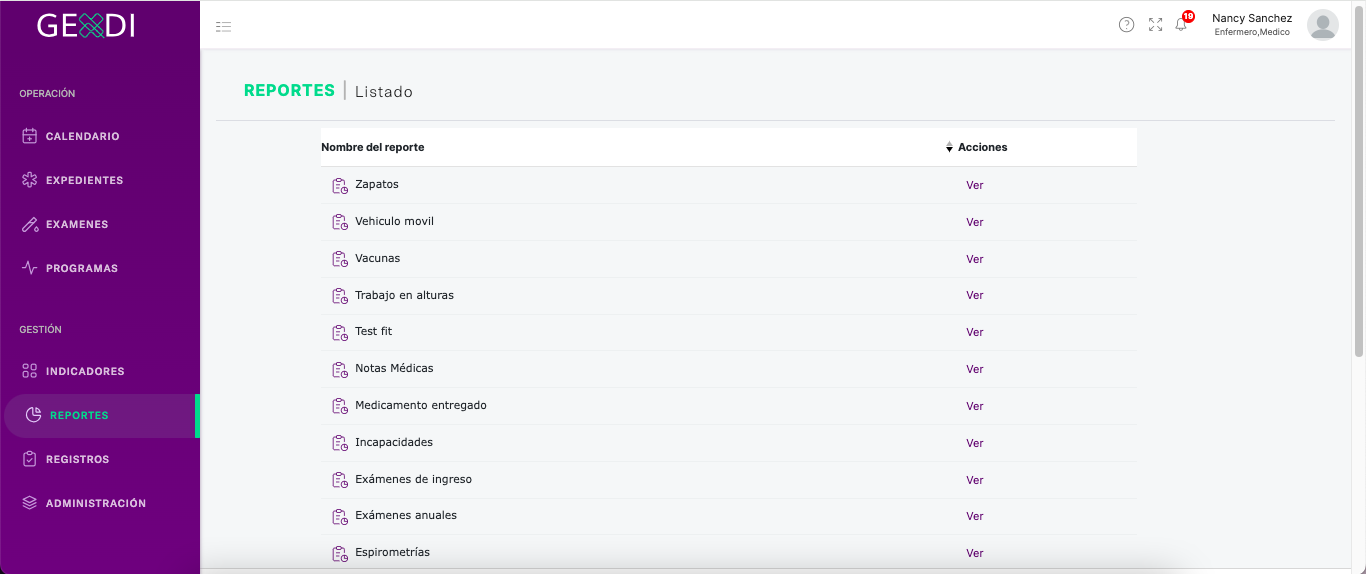Click the page vertical scrollbar
This screenshot has height=574, width=1366.
(x=1359, y=180)
